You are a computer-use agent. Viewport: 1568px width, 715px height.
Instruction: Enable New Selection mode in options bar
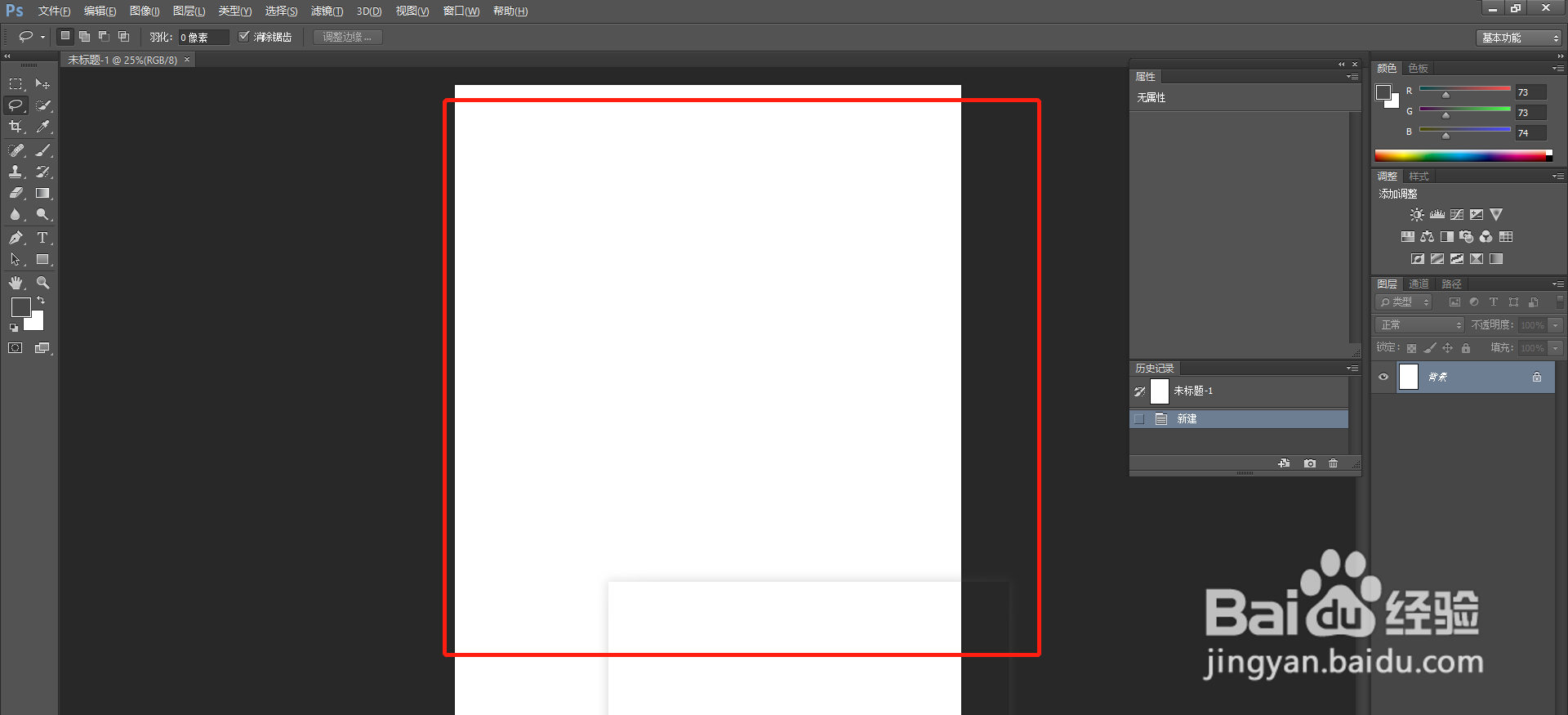tap(65, 36)
